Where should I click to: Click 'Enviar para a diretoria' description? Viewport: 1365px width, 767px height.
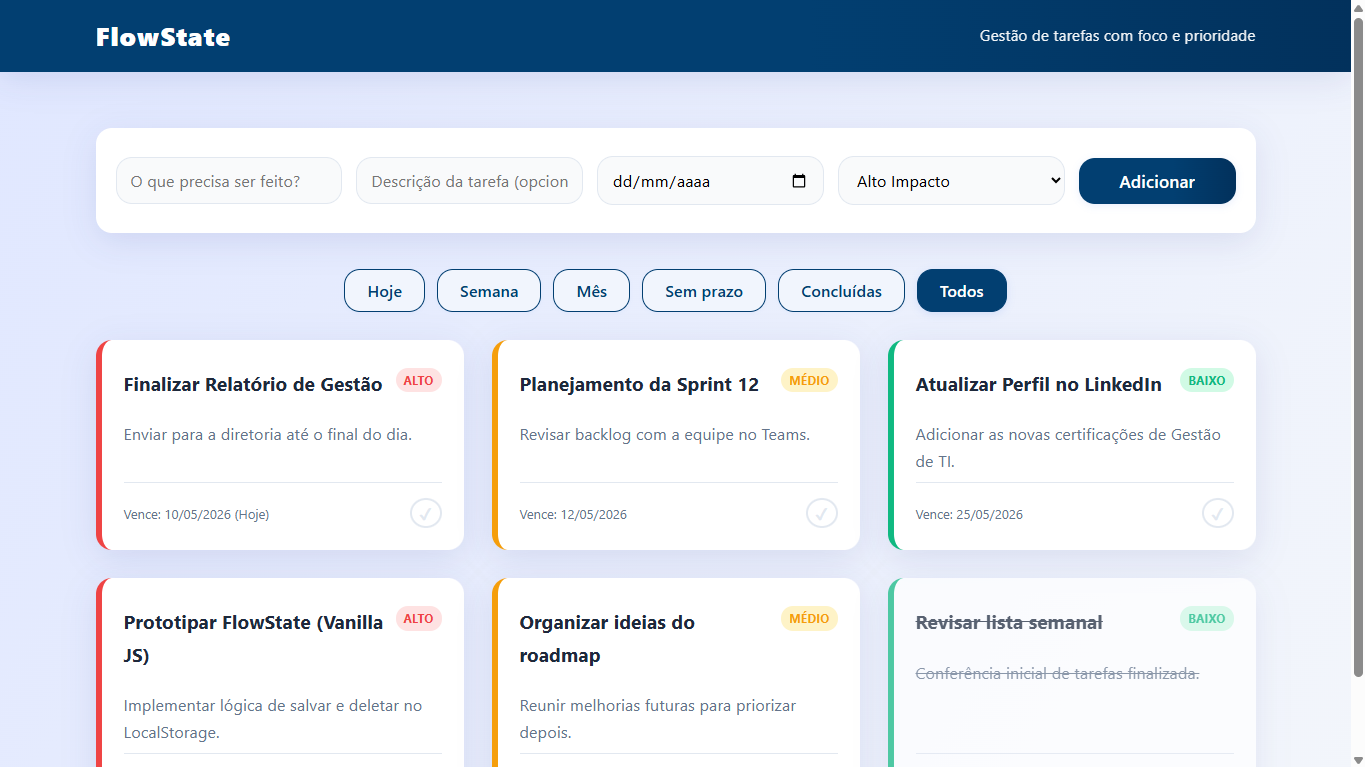click(x=268, y=434)
